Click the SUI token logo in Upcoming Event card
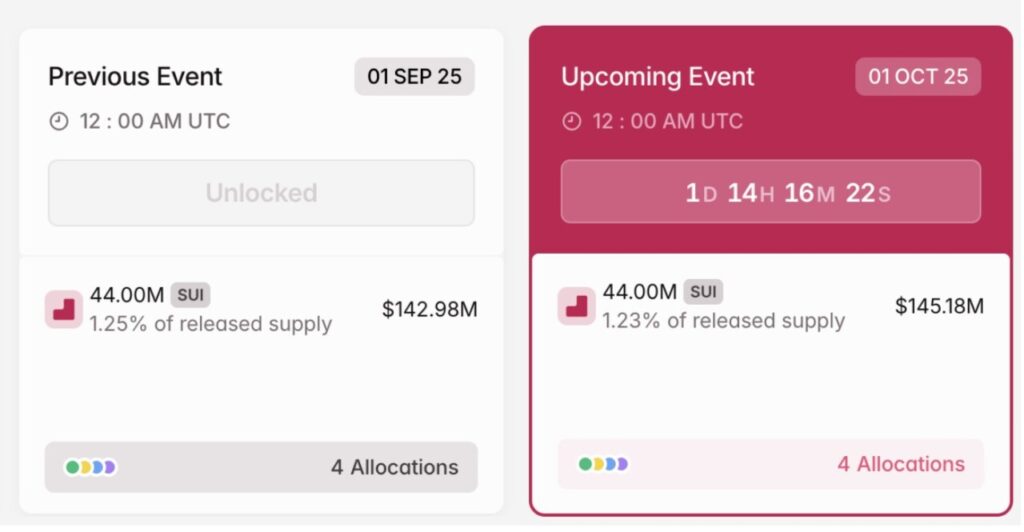 [x=577, y=306]
